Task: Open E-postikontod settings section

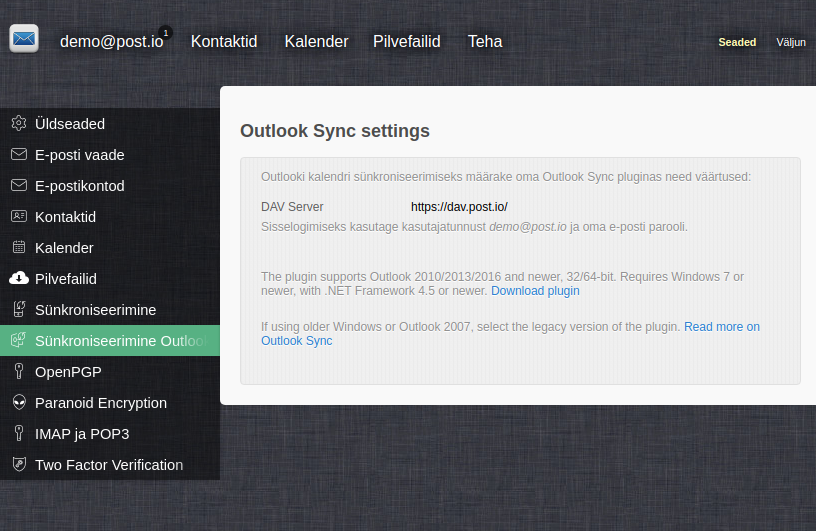Action: pyautogui.click(x=110, y=186)
